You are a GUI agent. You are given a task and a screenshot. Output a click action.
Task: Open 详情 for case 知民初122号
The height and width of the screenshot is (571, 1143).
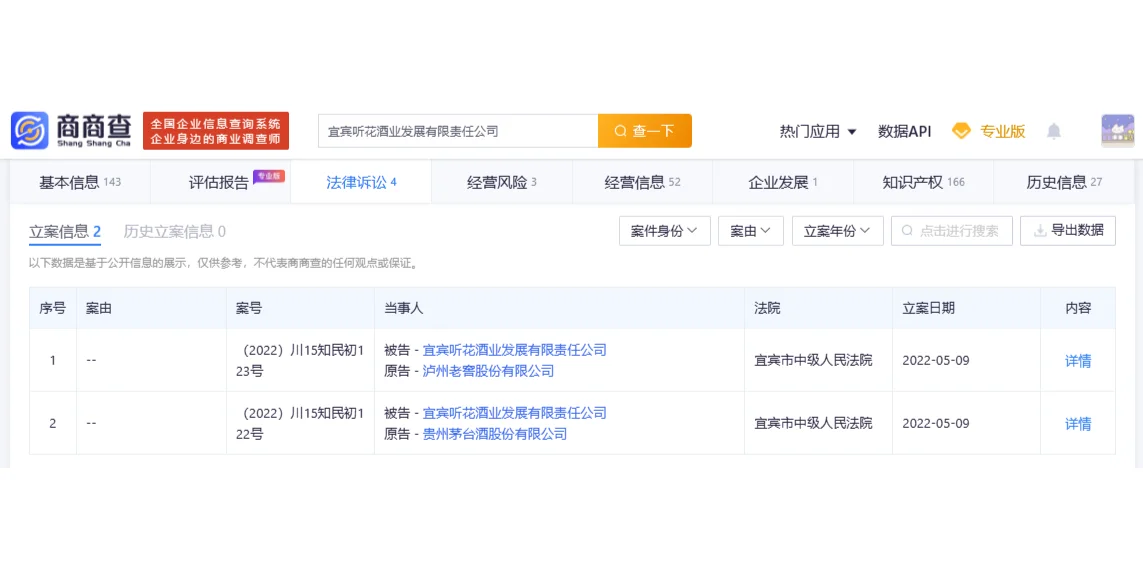pos(1078,424)
